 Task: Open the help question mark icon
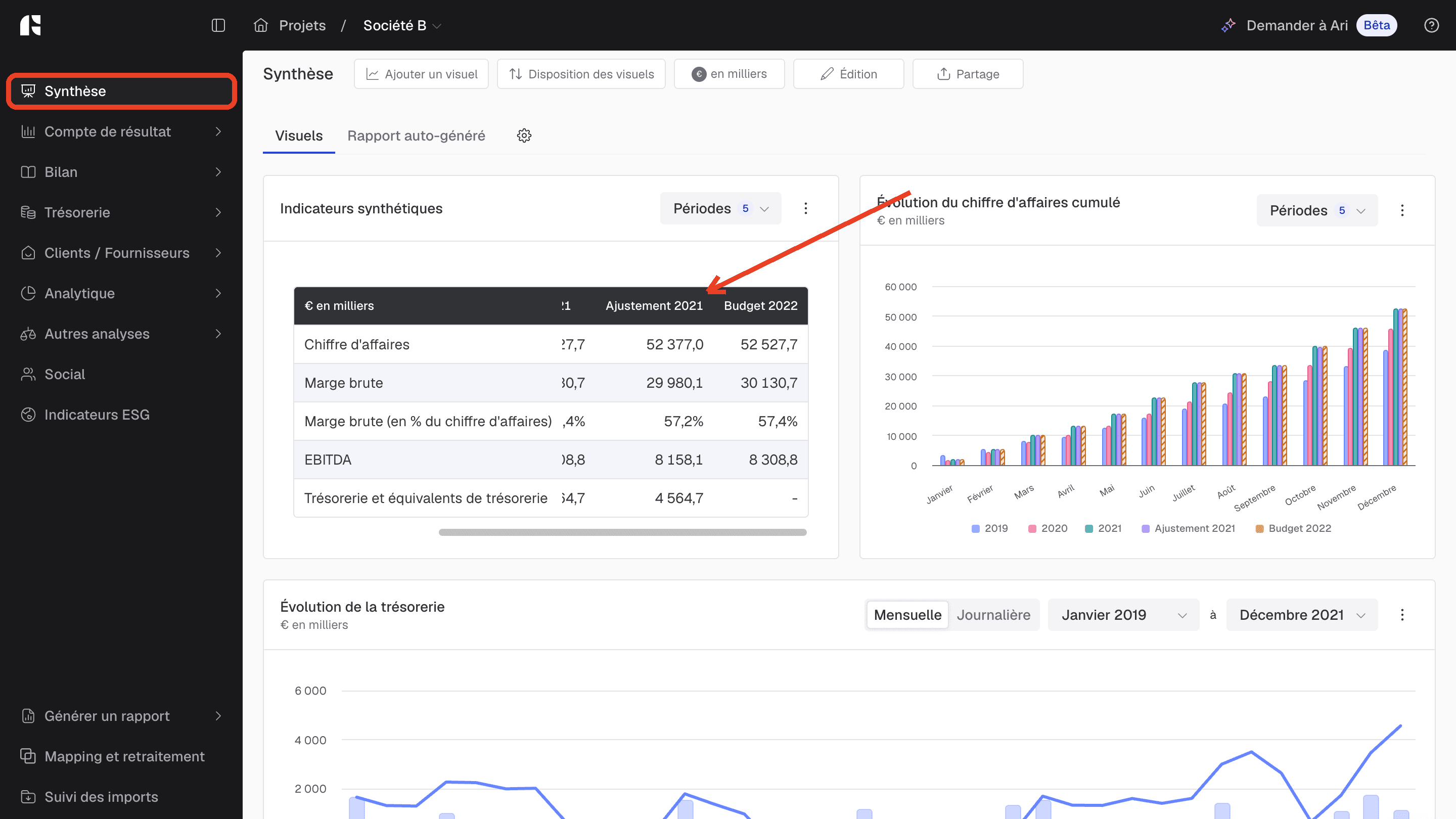click(x=1432, y=25)
